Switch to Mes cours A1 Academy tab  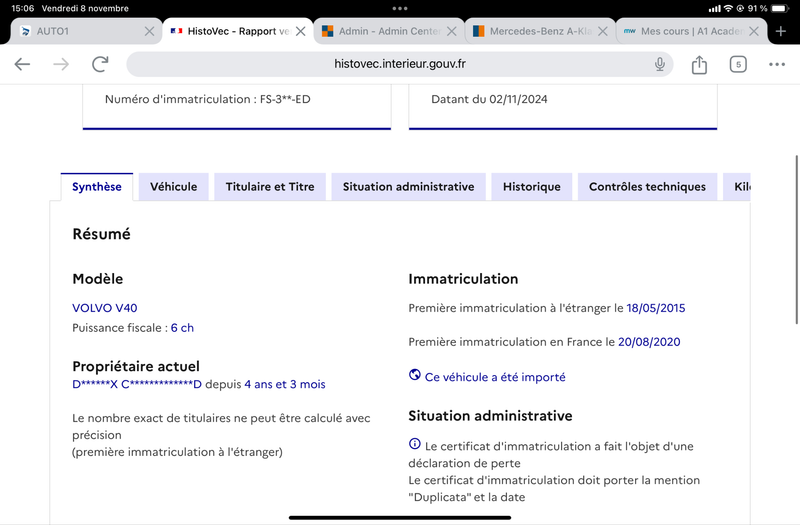click(691, 31)
